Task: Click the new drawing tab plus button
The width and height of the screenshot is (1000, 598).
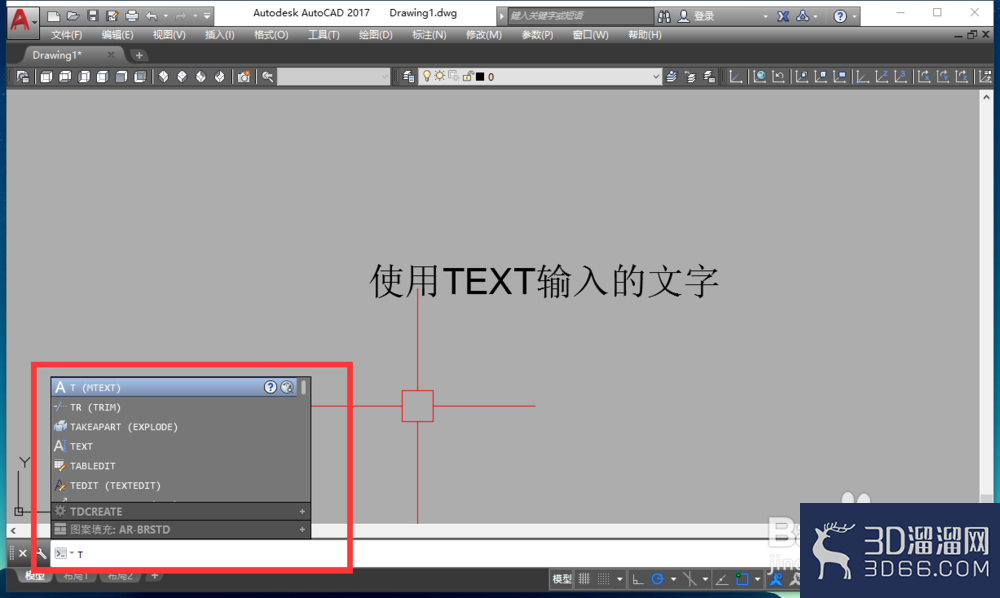Action: pos(139,55)
